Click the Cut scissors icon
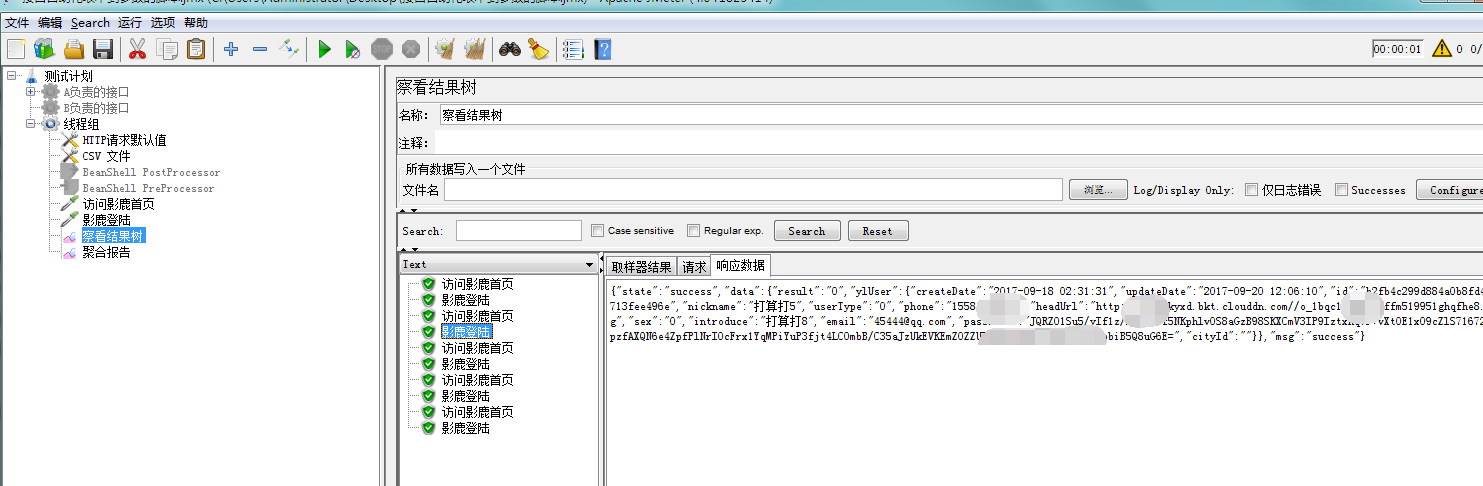 pos(138,49)
